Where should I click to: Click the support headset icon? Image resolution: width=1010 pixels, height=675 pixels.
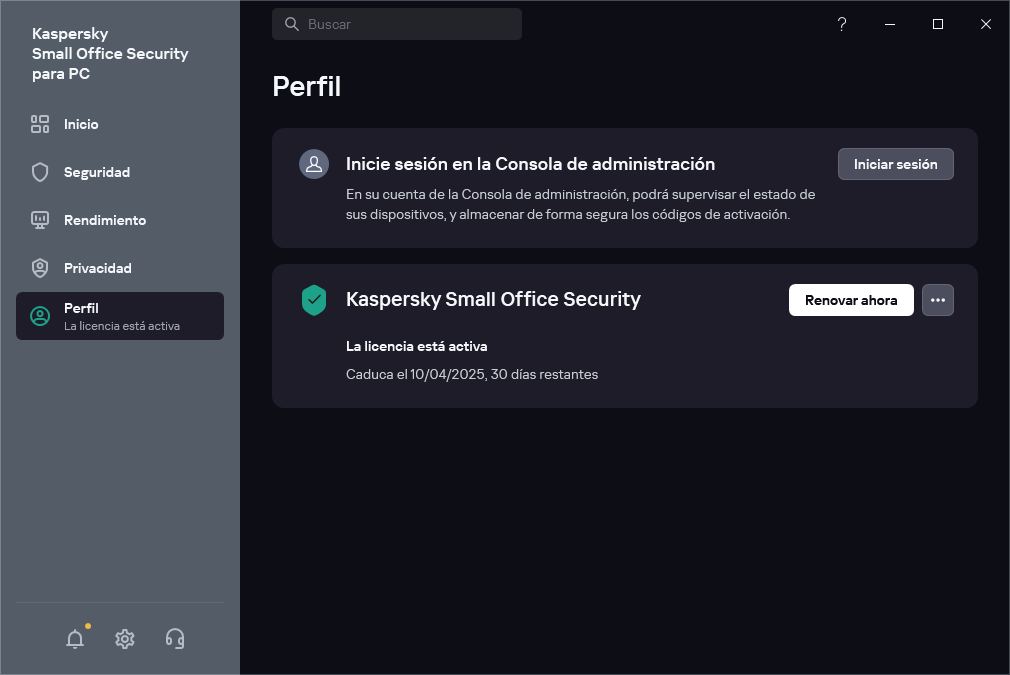pyautogui.click(x=174, y=638)
